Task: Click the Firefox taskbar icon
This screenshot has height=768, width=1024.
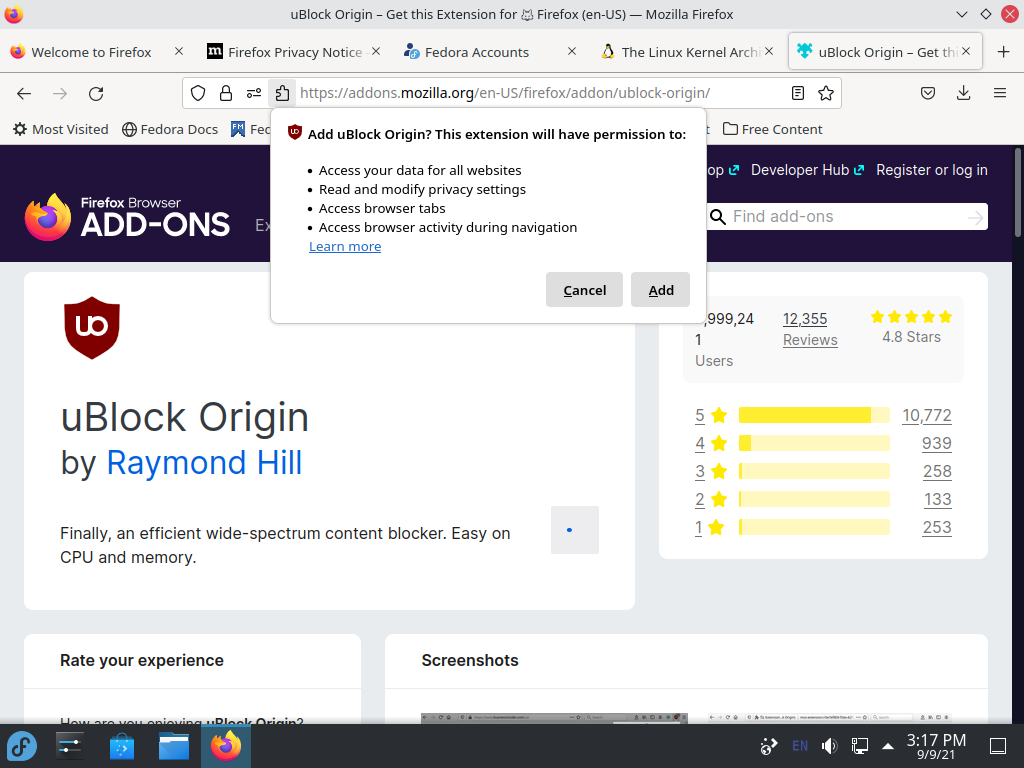Action: pos(226,746)
